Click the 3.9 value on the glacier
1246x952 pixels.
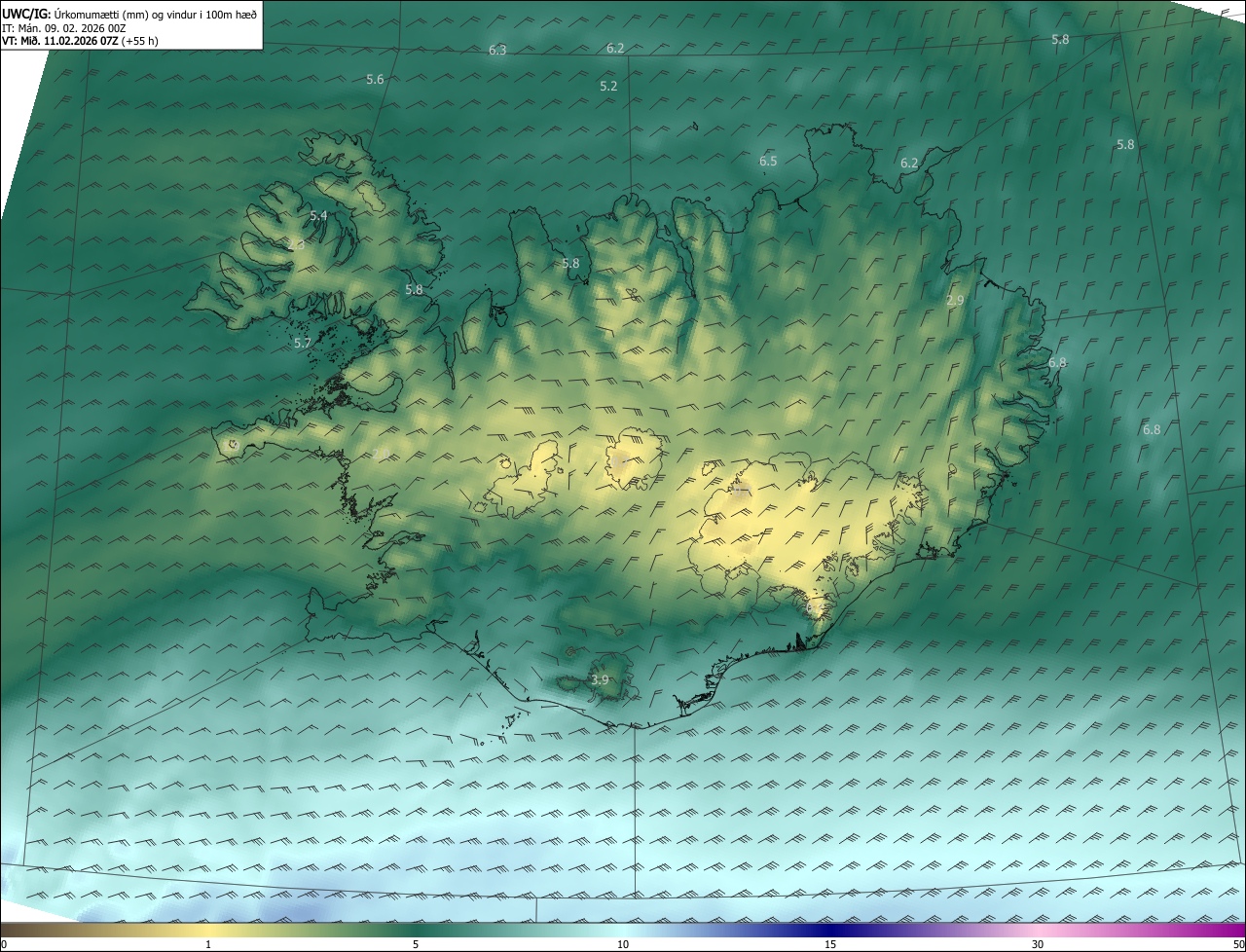(600, 679)
